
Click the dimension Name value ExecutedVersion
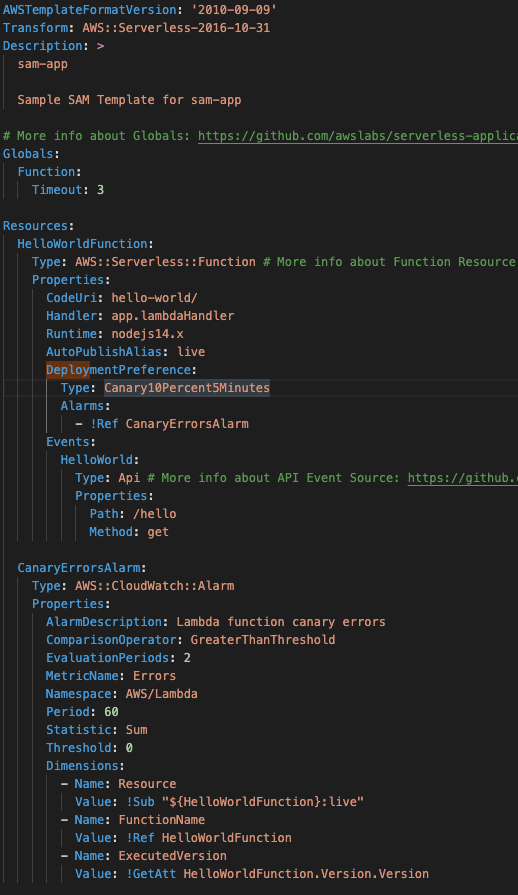click(172, 856)
